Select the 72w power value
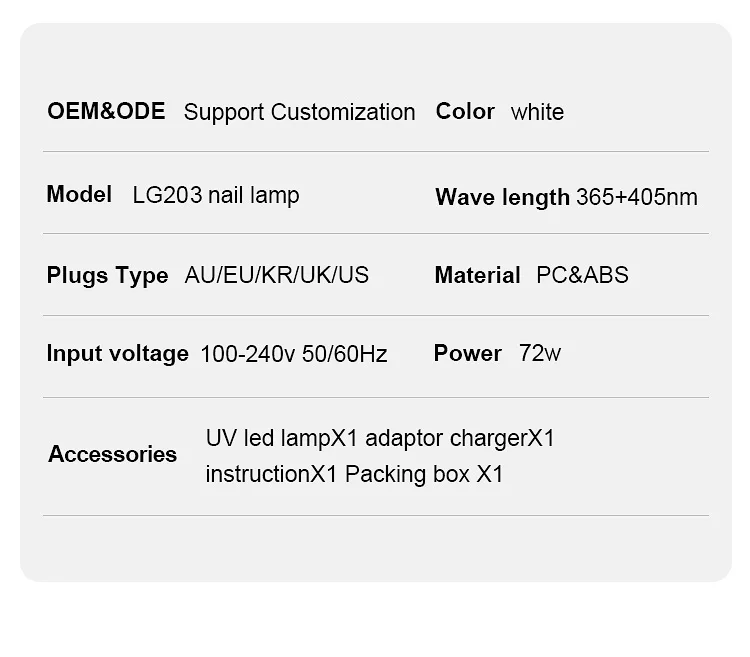 pyautogui.click(x=540, y=353)
